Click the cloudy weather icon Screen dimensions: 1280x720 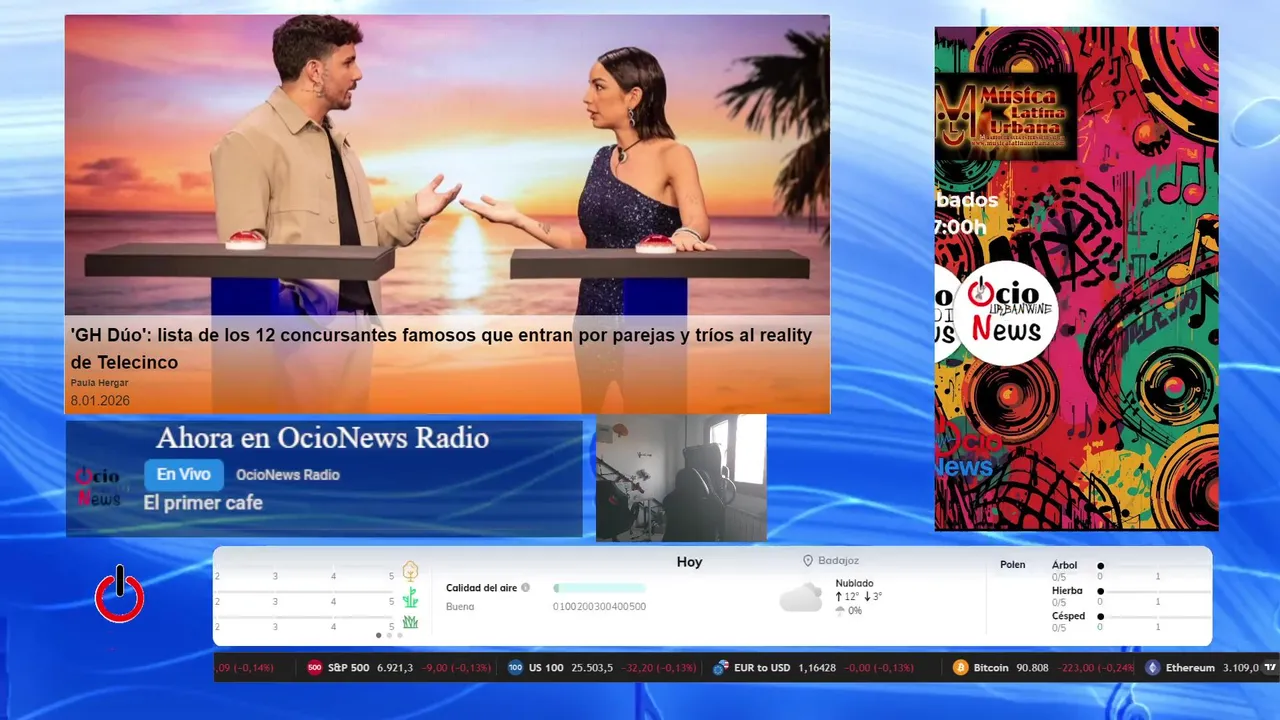(x=800, y=598)
